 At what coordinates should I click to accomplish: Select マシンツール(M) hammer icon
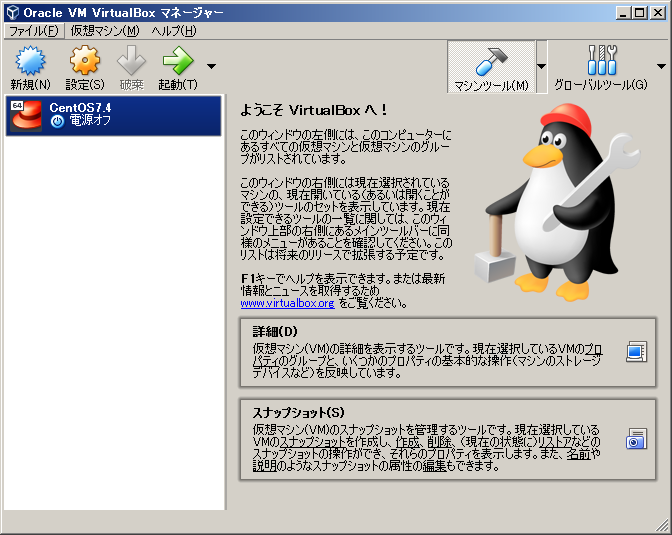coord(491,61)
